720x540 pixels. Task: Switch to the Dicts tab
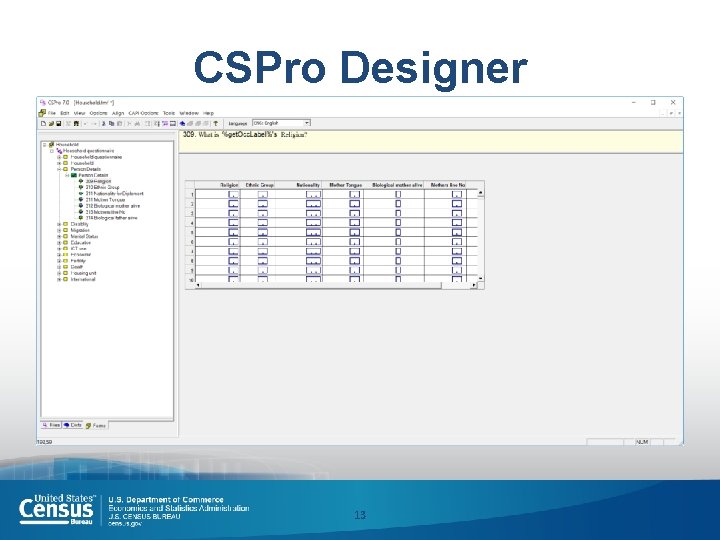[73, 425]
